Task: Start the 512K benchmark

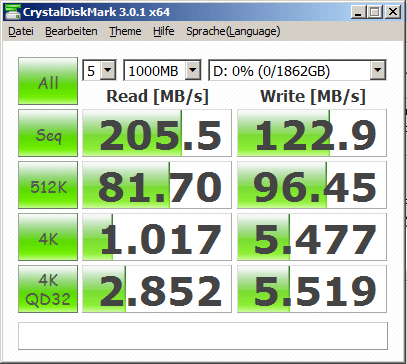Action: tap(48, 185)
